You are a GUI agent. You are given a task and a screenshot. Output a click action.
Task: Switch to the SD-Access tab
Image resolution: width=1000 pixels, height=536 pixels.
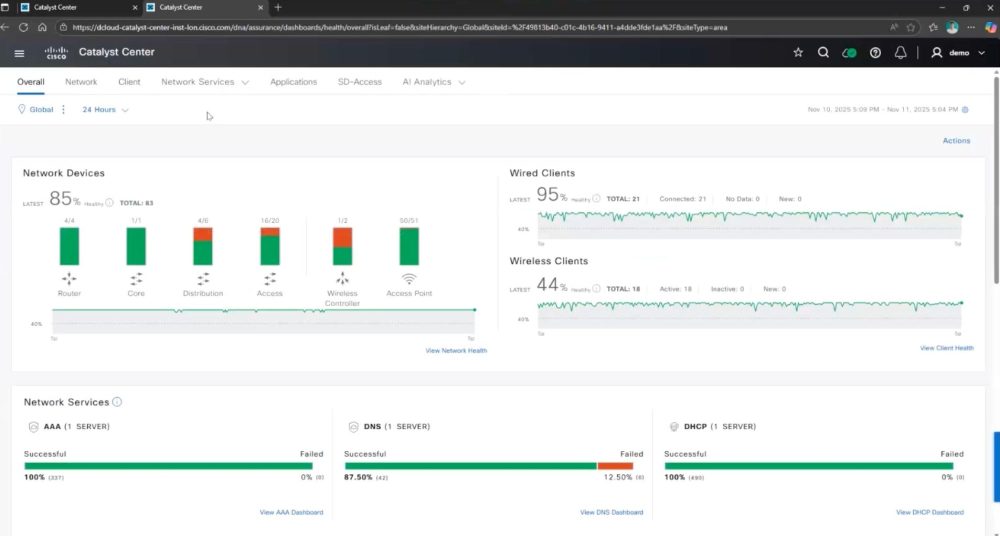pos(360,82)
